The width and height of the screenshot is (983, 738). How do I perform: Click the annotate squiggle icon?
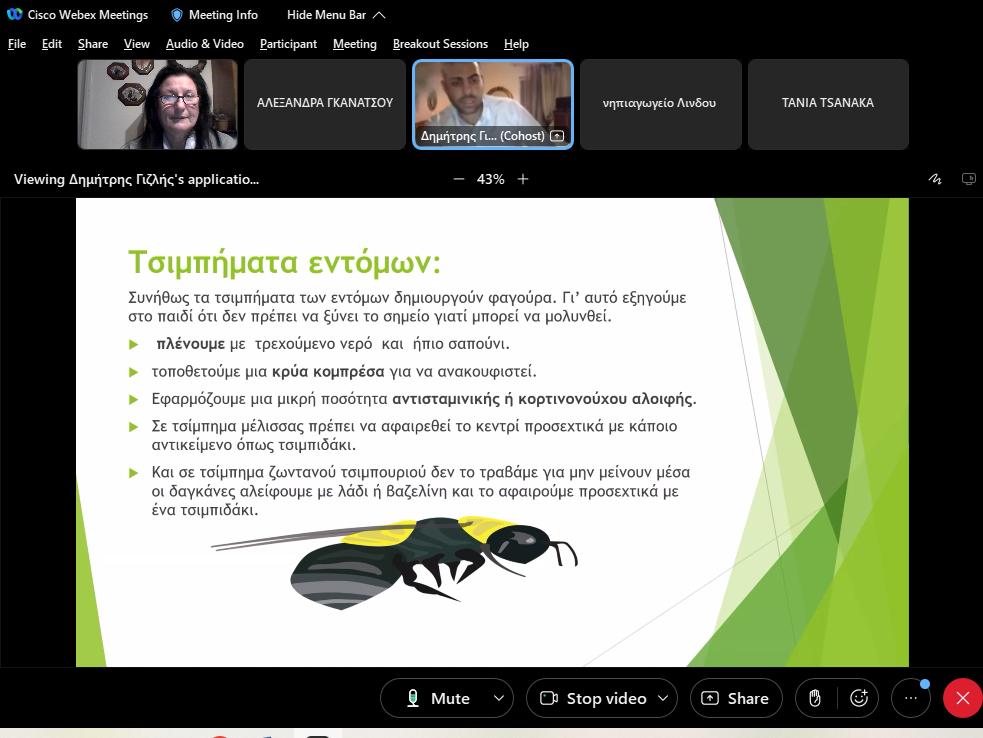pyautogui.click(x=935, y=179)
